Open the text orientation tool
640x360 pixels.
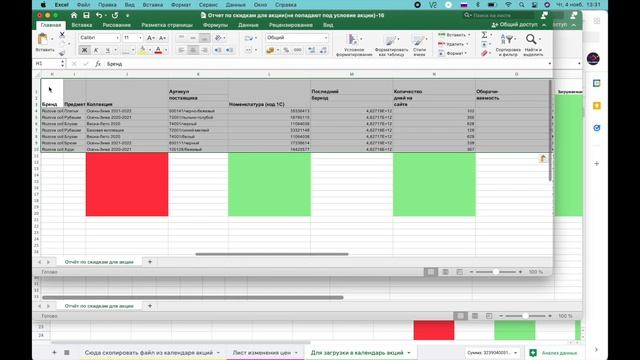click(219, 38)
